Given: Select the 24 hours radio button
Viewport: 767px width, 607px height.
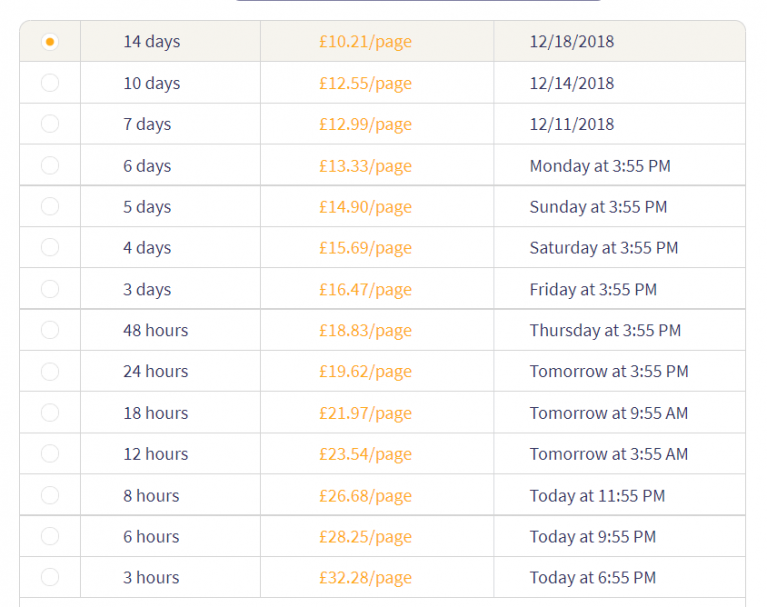Looking at the screenshot, I should pos(50,371).
